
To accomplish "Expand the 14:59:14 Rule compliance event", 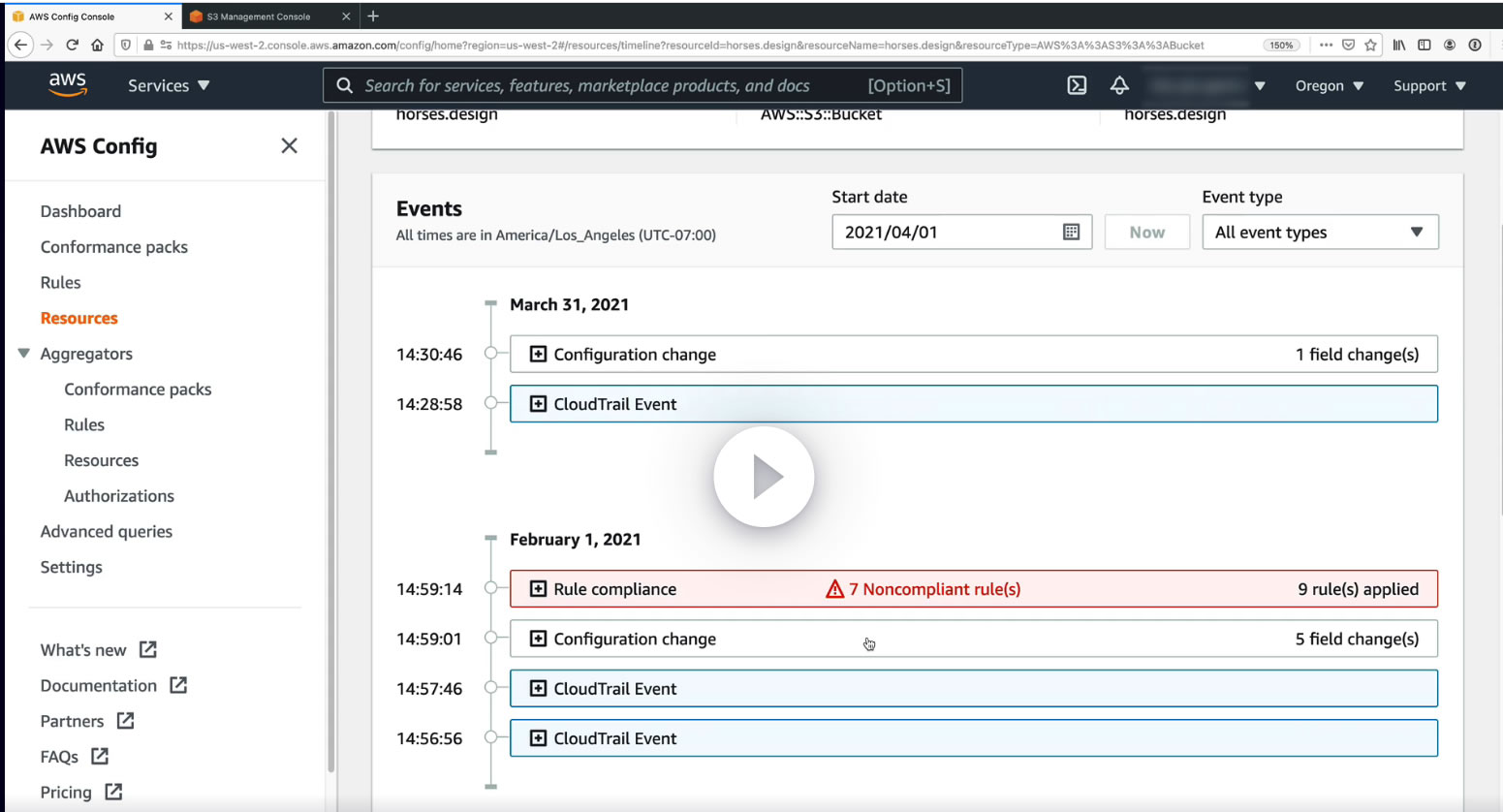I will point(538,589).
